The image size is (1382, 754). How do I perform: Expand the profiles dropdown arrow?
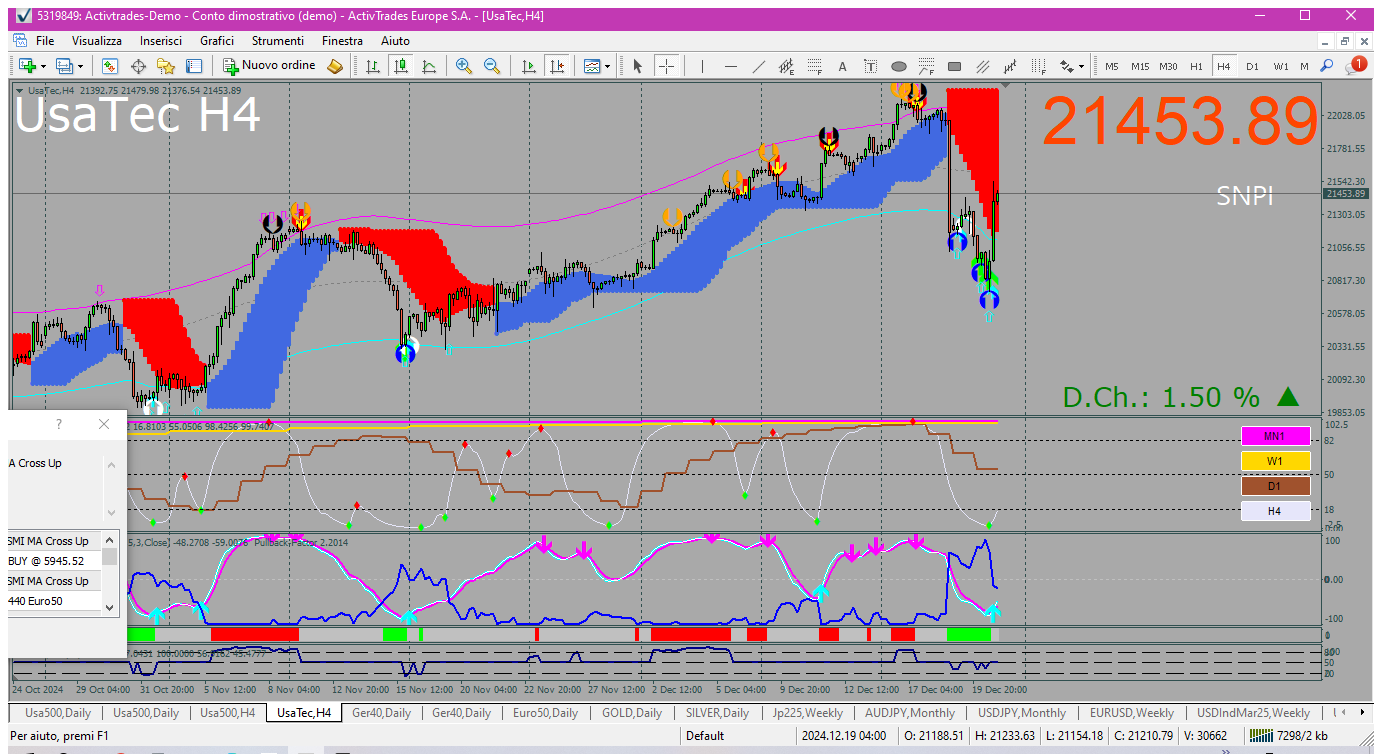coord(80,66)
